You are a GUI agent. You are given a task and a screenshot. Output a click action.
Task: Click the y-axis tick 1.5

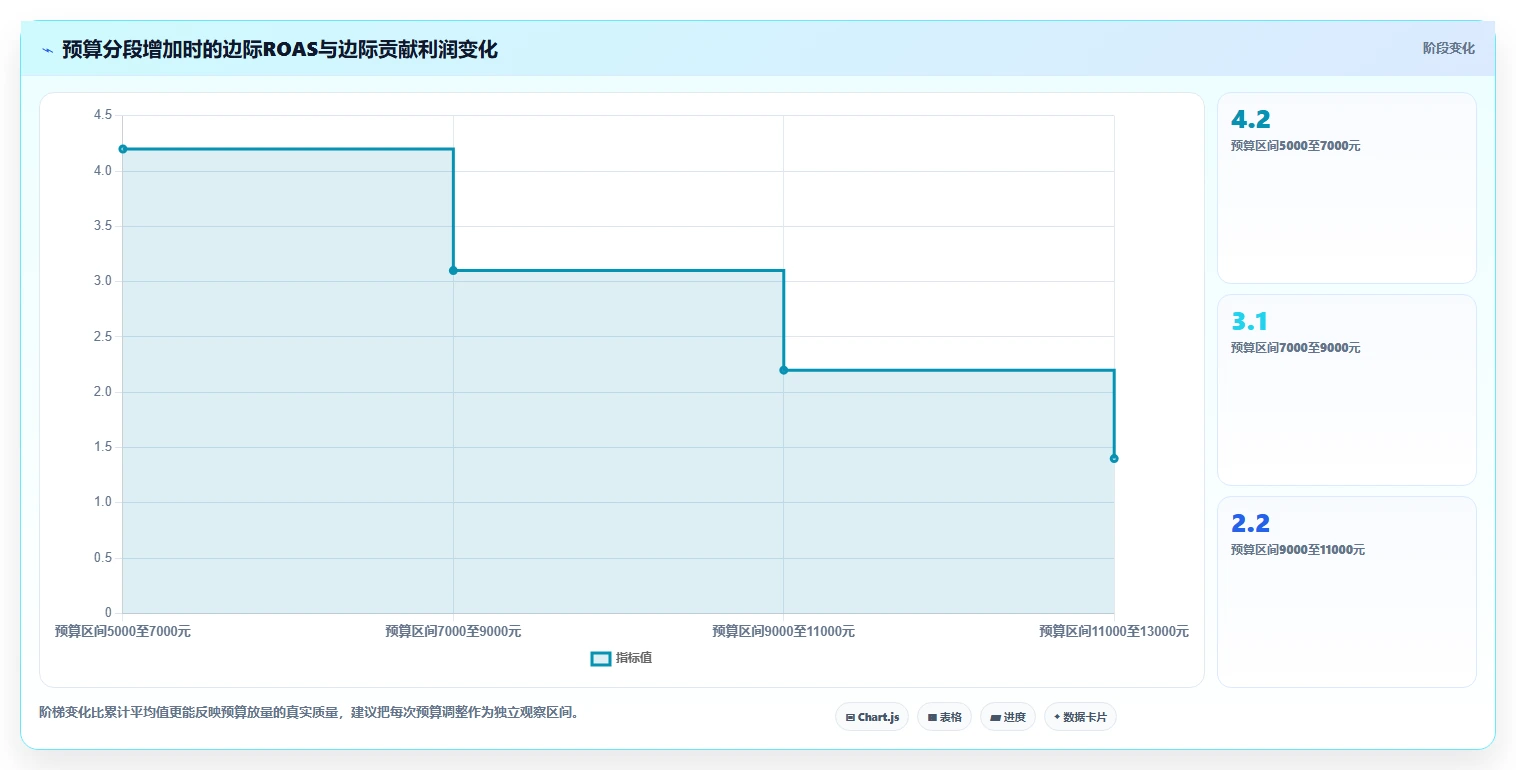(103, 447)
